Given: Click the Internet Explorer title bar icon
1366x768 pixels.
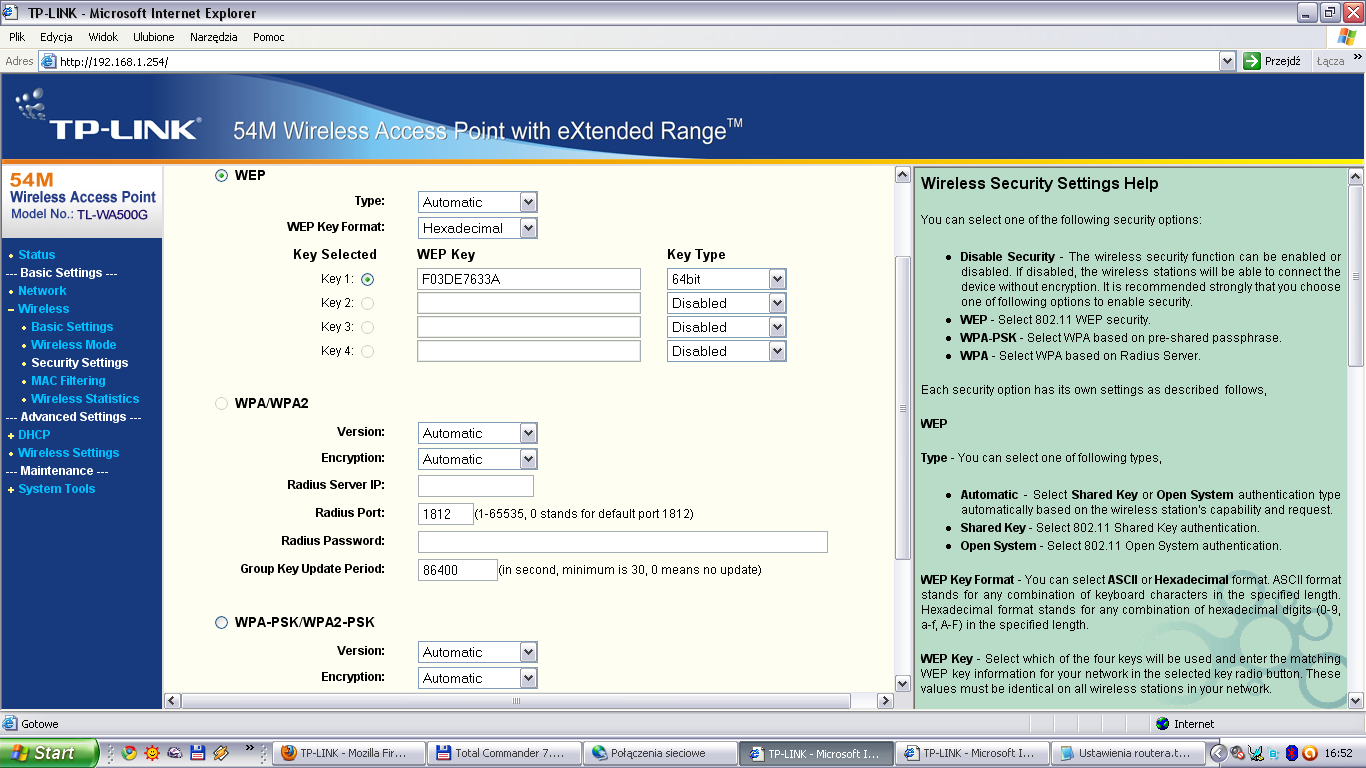Looking at the screenshot, I should (12, 13).
